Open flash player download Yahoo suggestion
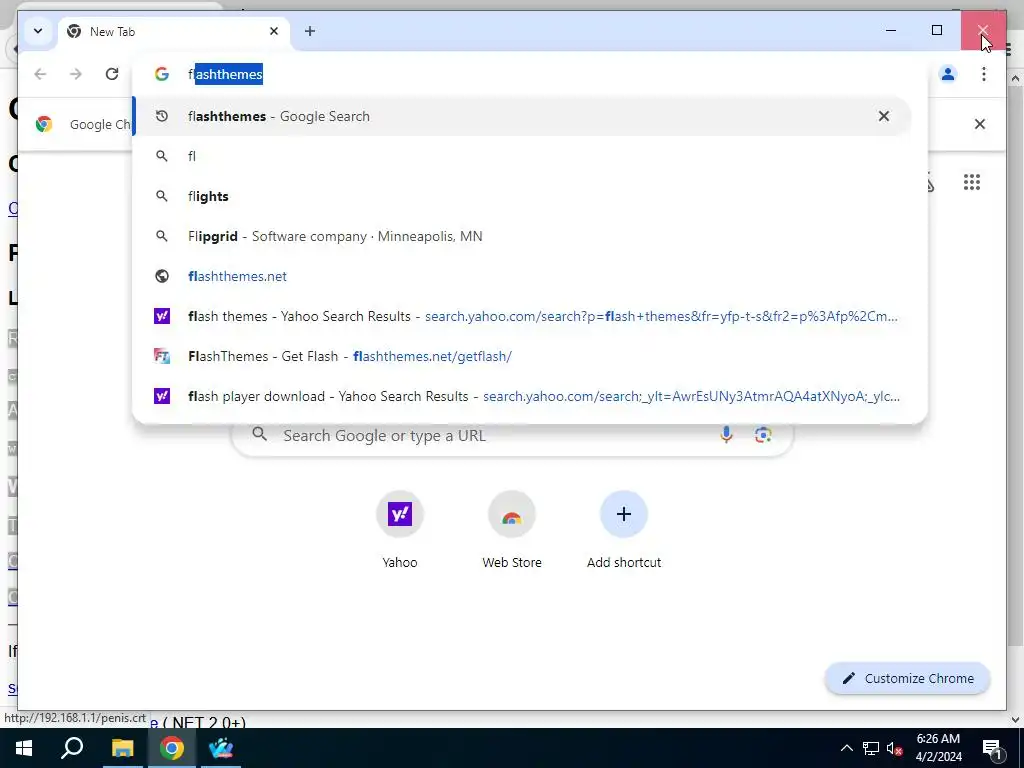 [x=522, y=396]
